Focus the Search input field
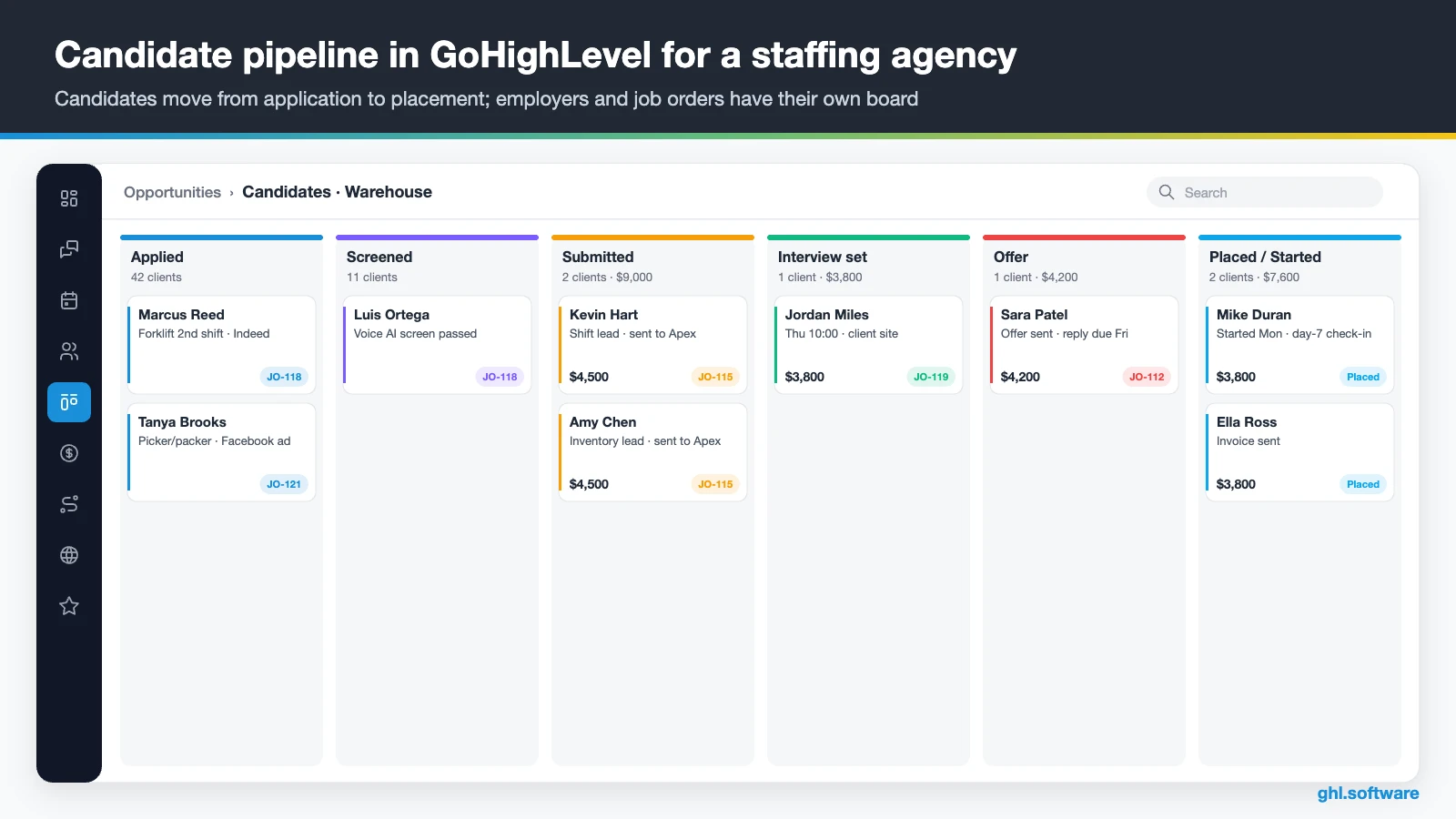 (1265, 192)
